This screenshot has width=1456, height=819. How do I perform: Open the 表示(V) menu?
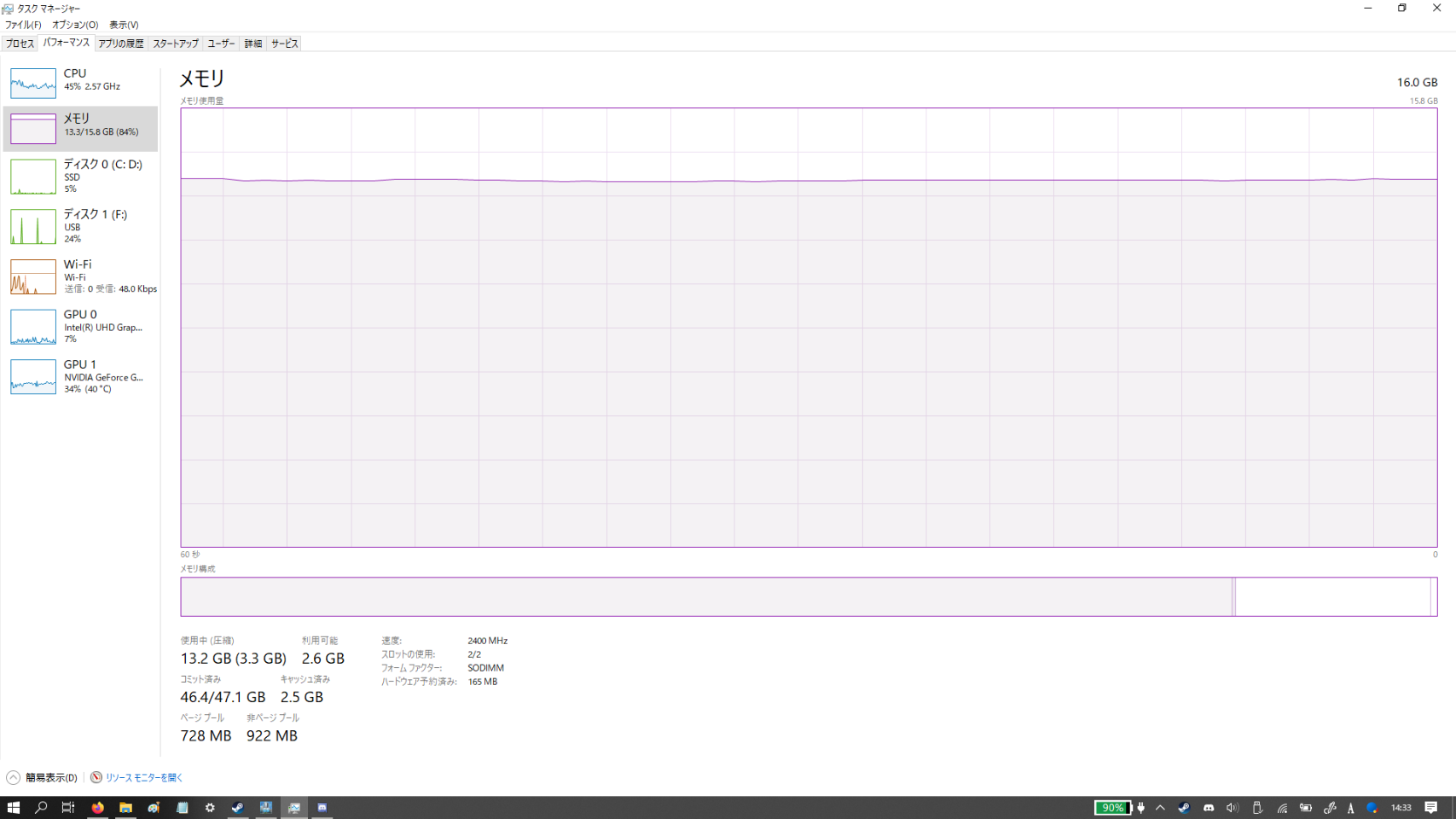[124, 25]
